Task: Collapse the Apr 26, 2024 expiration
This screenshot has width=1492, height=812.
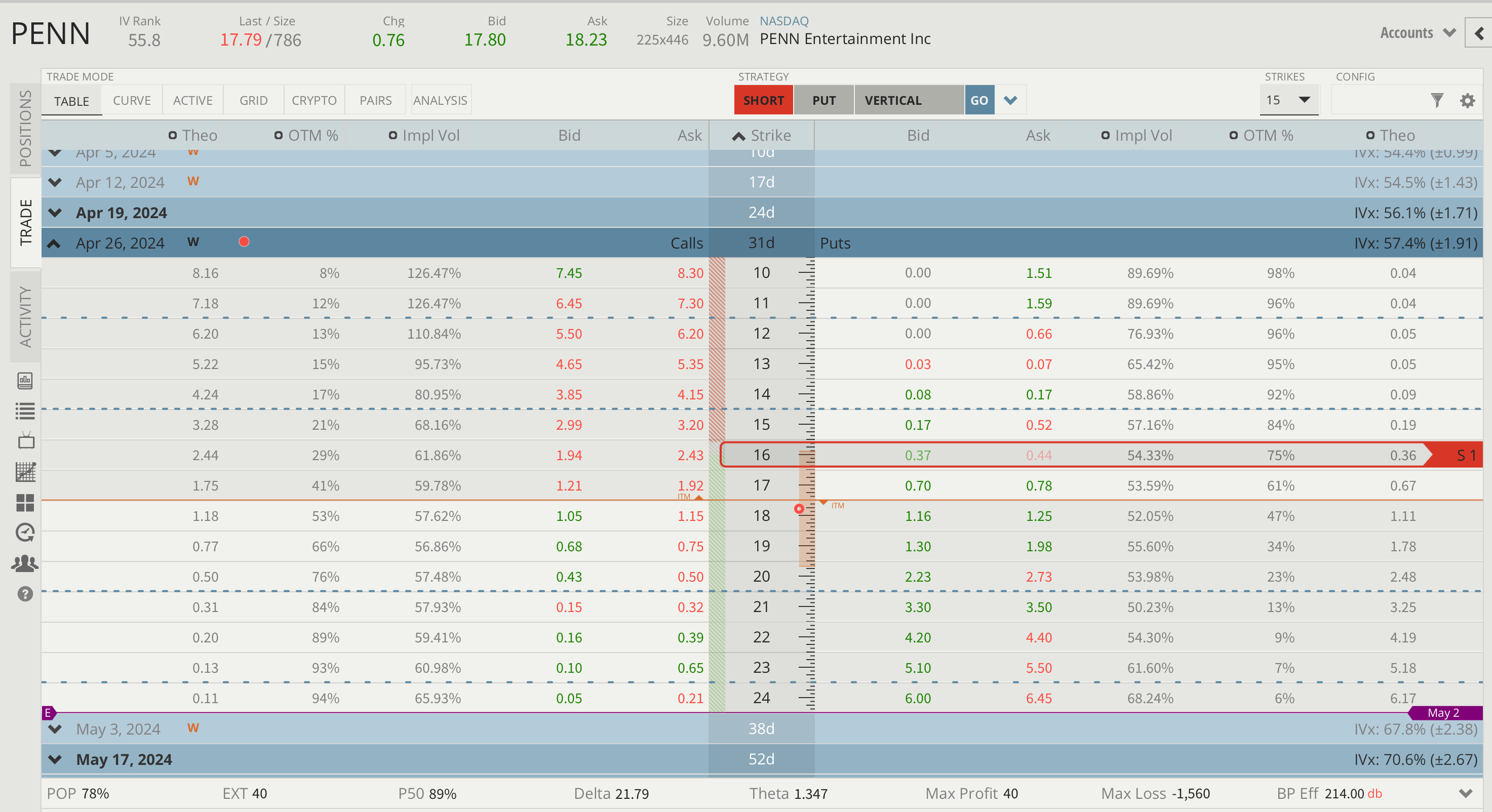Action: 54,243
